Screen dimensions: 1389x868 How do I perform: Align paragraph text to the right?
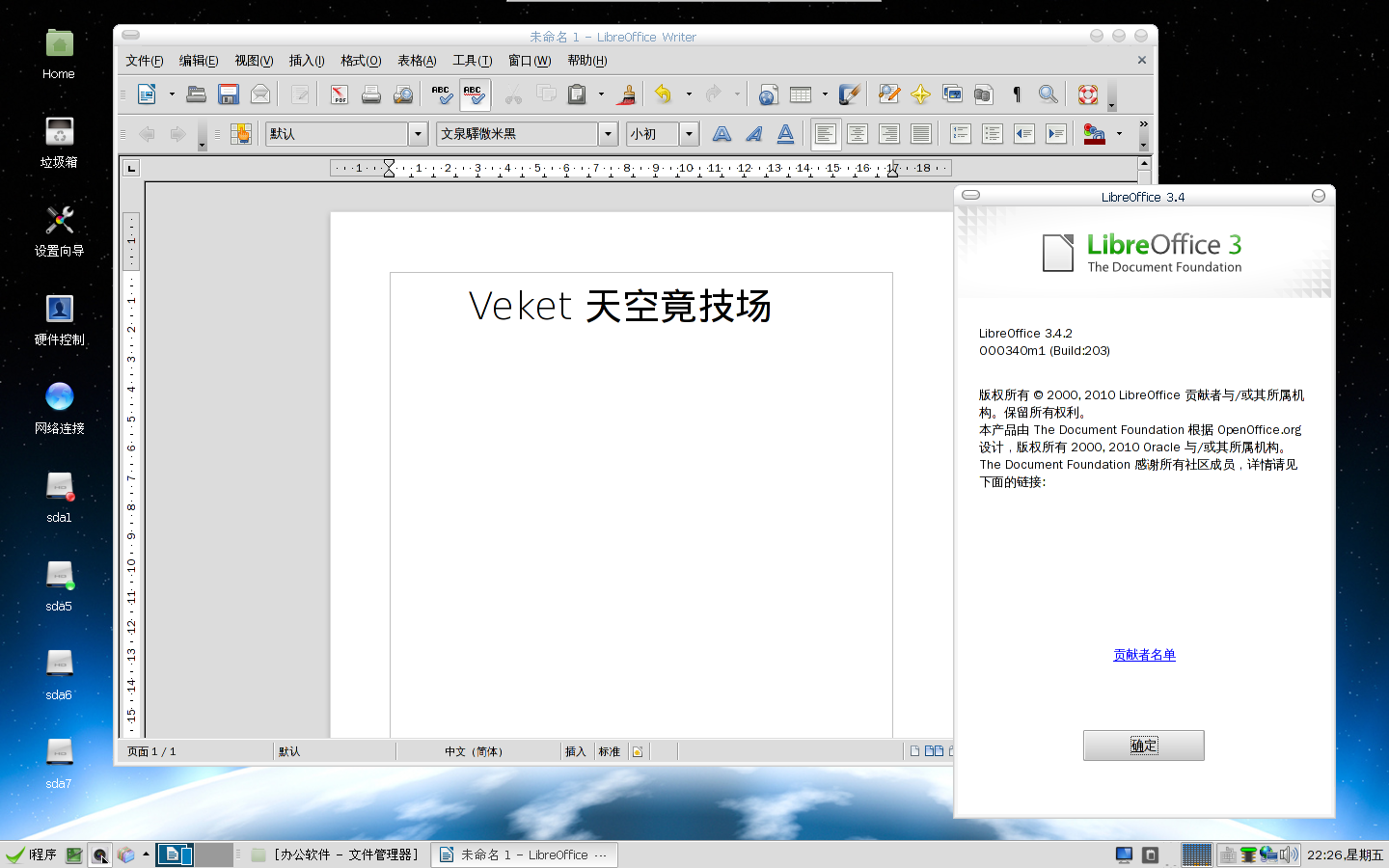[889, 134]
